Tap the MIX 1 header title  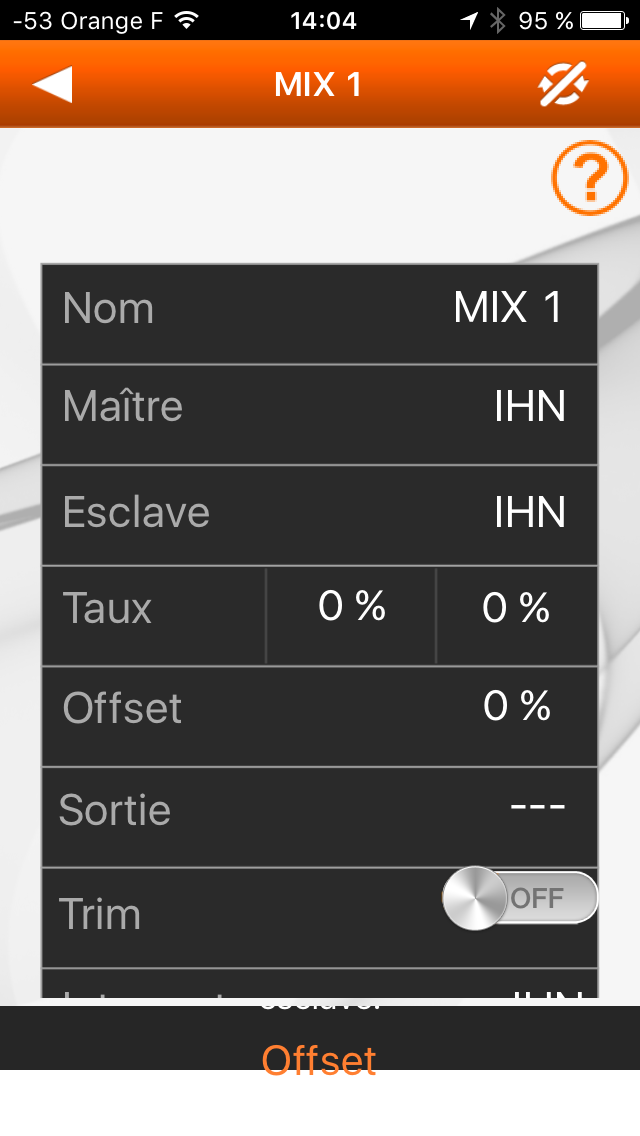click(317, 84)
